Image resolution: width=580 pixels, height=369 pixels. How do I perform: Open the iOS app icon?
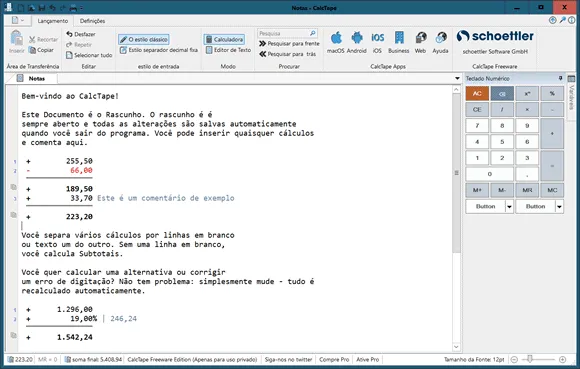(377, 43)
